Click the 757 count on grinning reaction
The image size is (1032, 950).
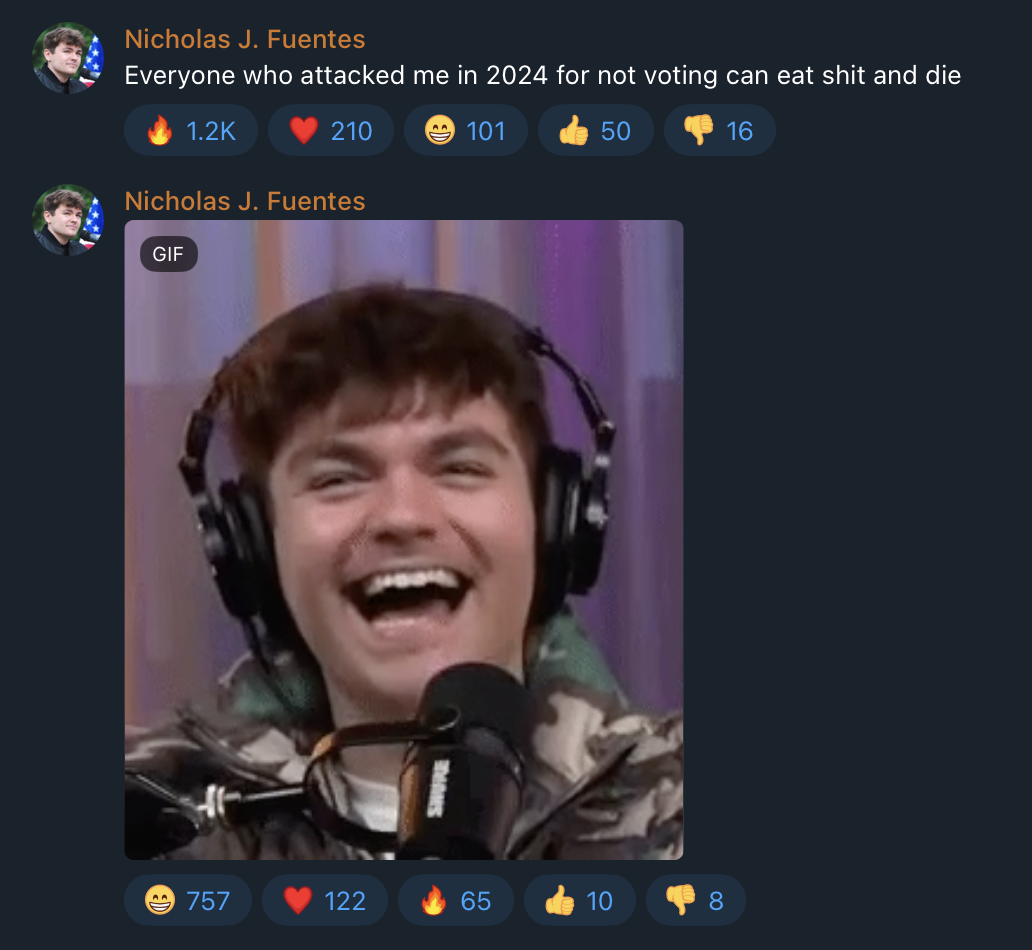(208, 901)
